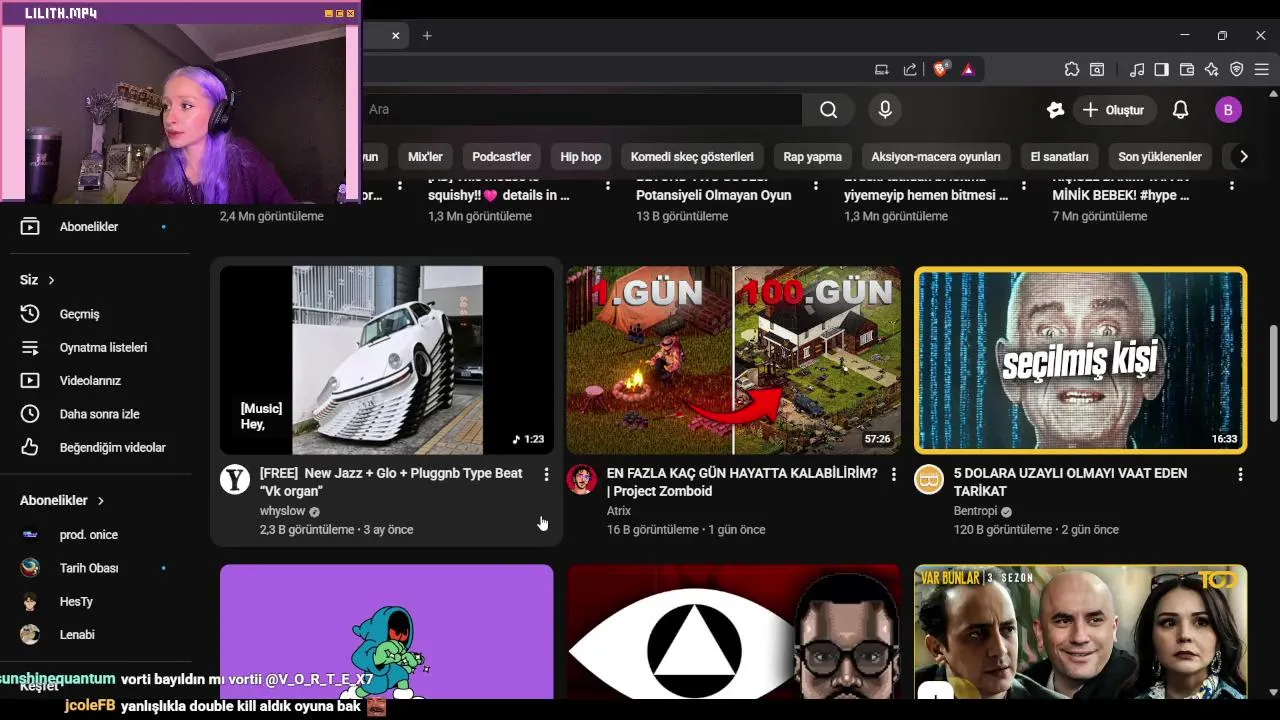Play the seçilmiş kişi thumbnail
The image size is (1280, 720).
[x=1081, y=360]
